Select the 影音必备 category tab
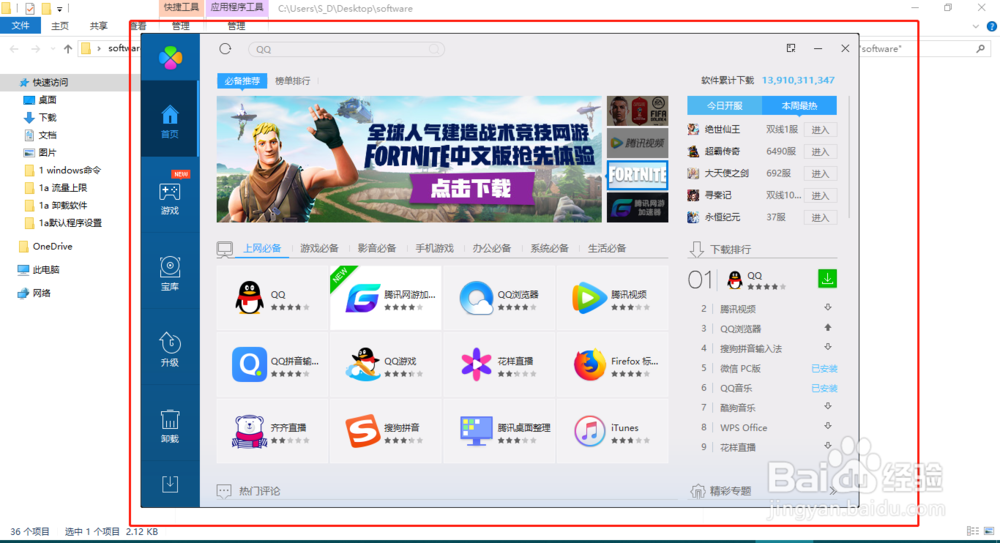This screenshot has width=1000, height=543. pyautogui.click(x=377, y=248)
